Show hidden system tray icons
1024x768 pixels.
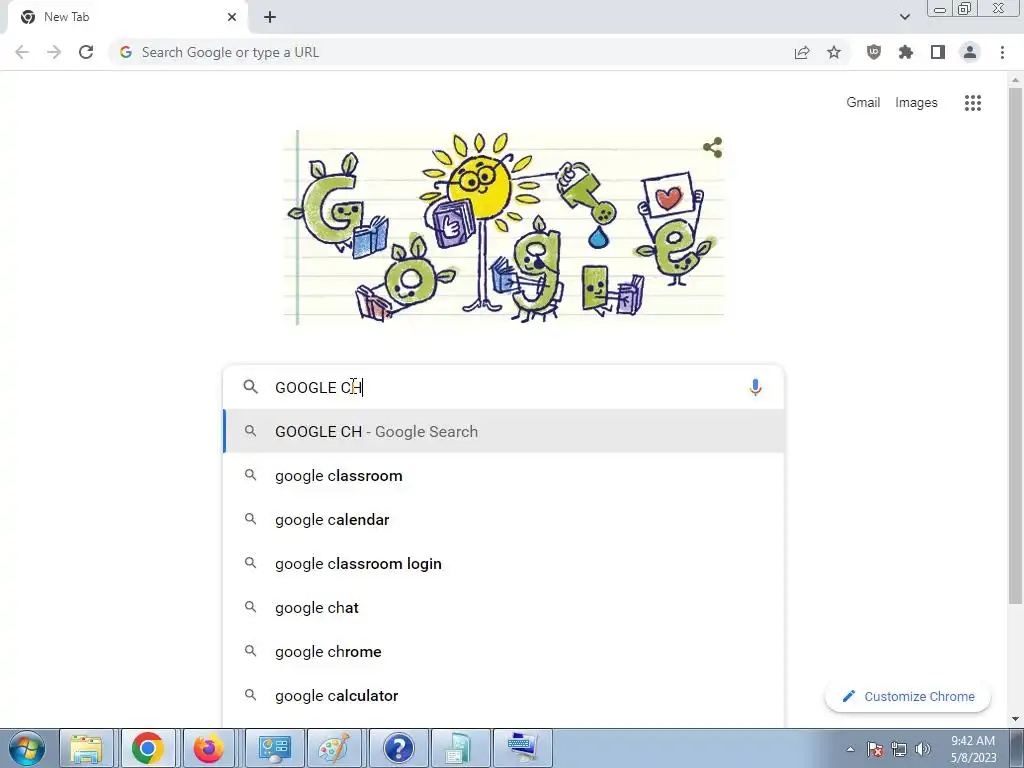tap(850, 749)
